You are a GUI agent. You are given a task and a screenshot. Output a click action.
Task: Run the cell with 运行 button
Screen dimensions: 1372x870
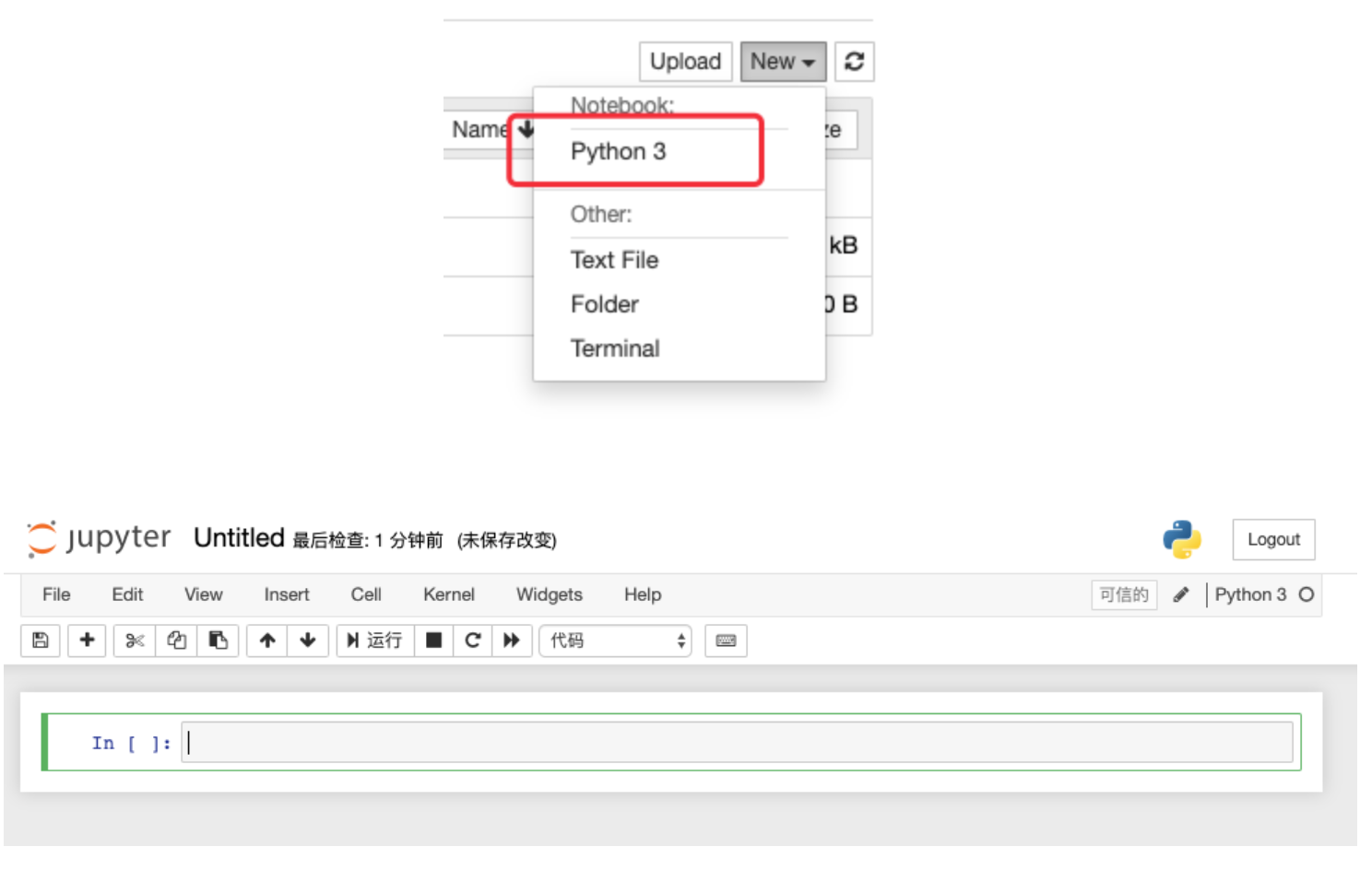tap(375, 641)
